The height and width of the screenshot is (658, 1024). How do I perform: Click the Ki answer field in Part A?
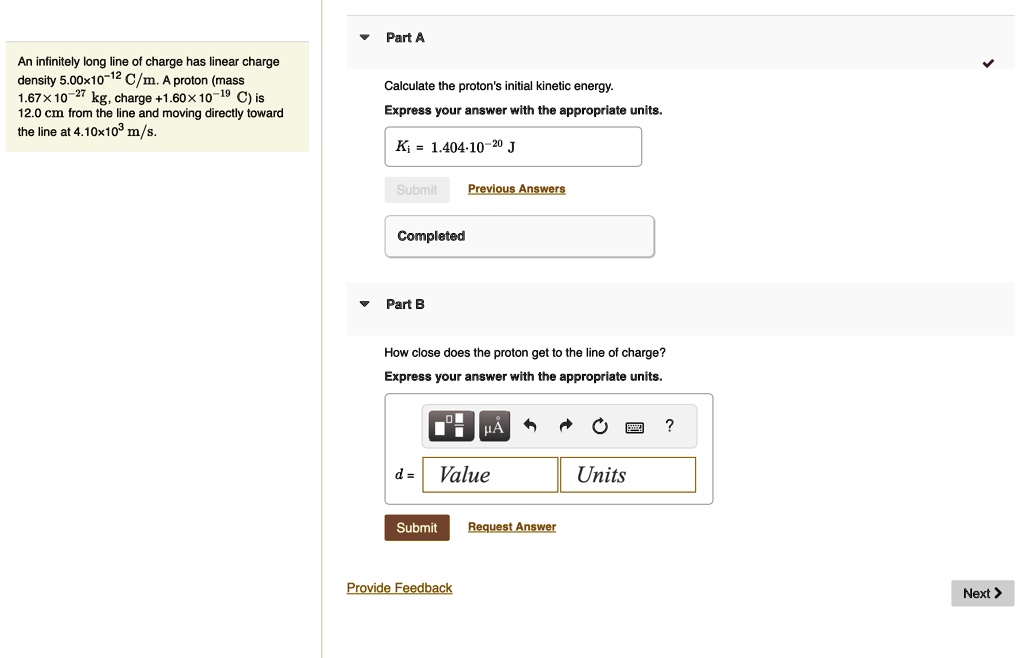click(x=512, y=147)
